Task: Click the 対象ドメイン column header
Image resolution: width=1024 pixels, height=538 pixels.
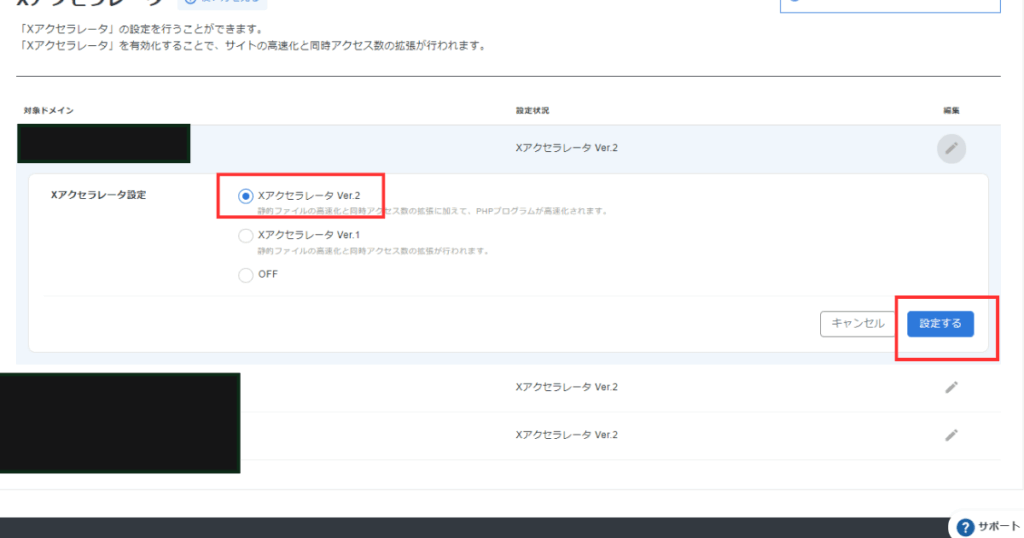Action: (x=49, y=109)
